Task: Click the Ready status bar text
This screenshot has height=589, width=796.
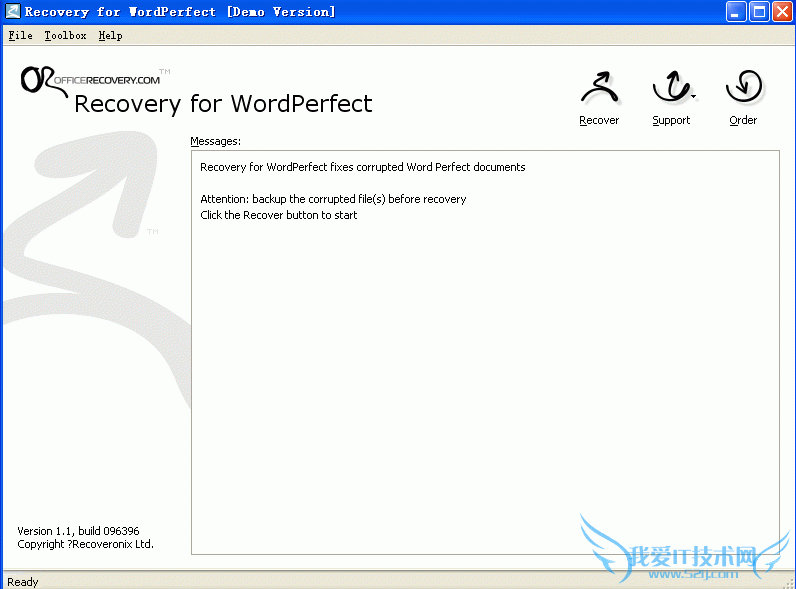Action: pos(22,581)
